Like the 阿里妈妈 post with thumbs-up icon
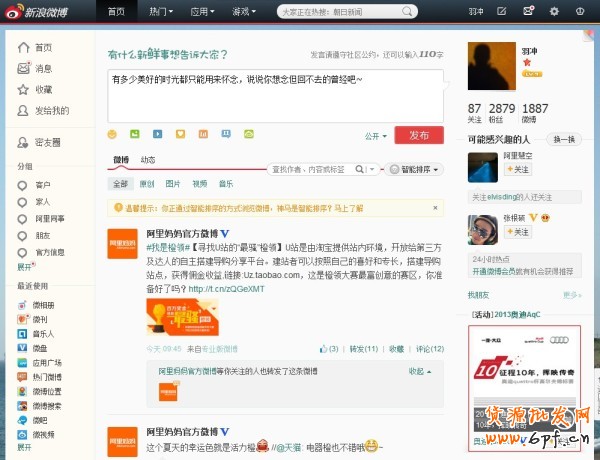The width and height of the screenshot is (600, 460). tap(324, 349)
